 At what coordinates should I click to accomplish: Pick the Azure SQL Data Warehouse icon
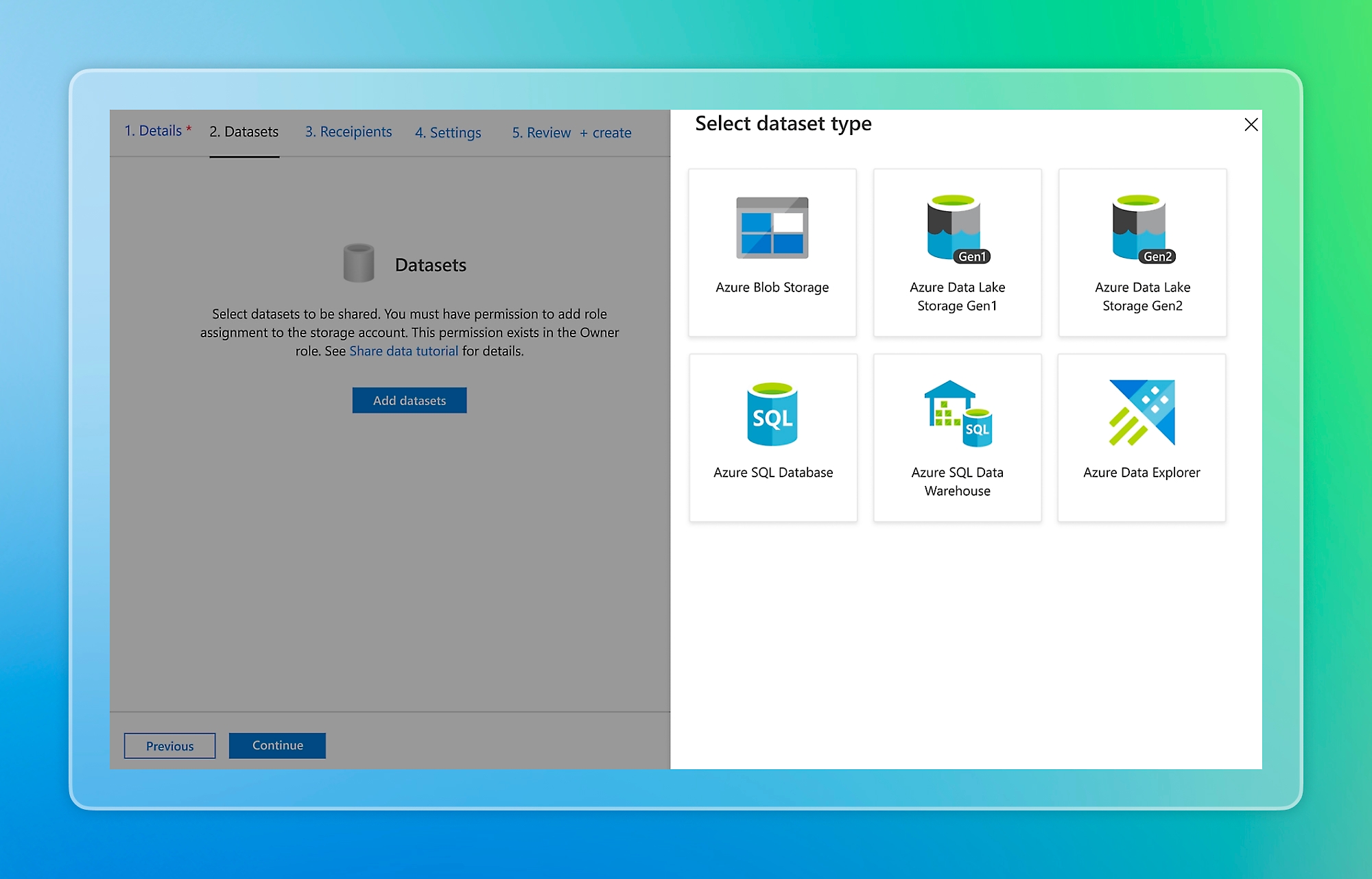(958, 413)
